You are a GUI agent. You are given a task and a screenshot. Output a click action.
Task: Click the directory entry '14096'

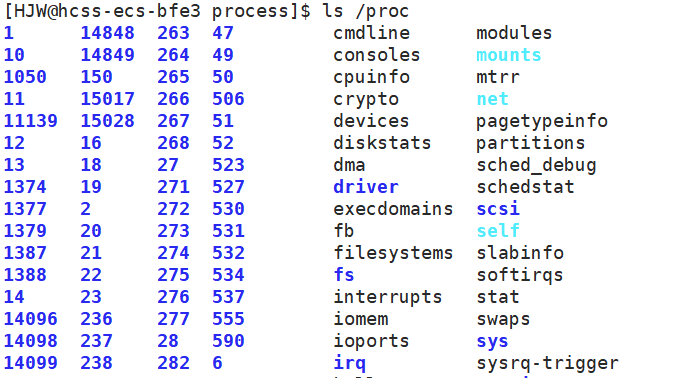point(31,319)
